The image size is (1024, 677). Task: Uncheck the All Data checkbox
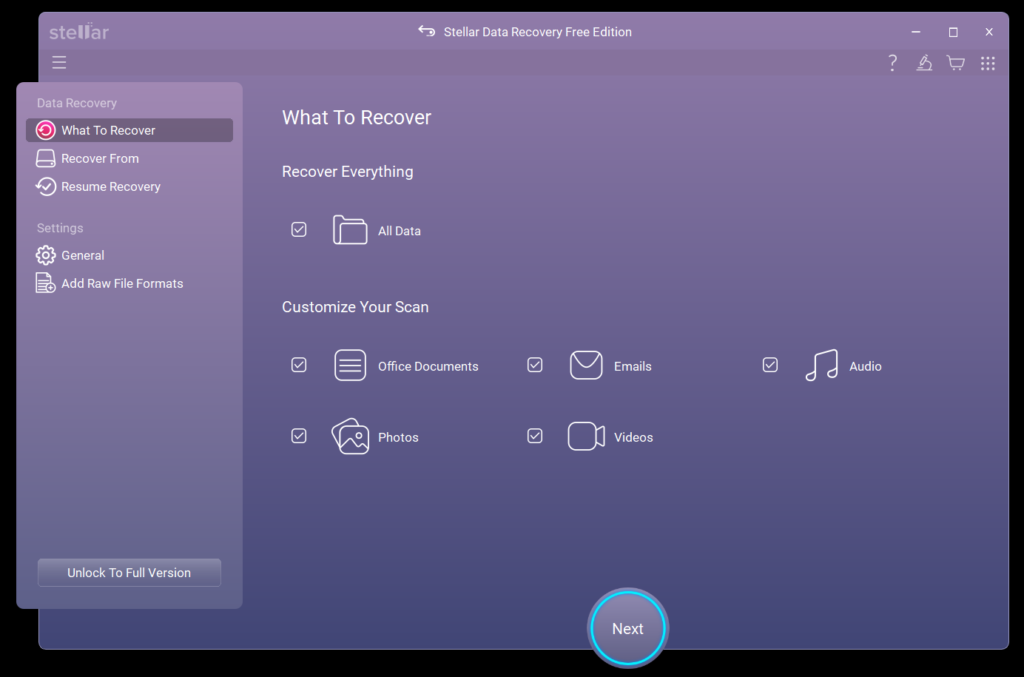point(299,230)
